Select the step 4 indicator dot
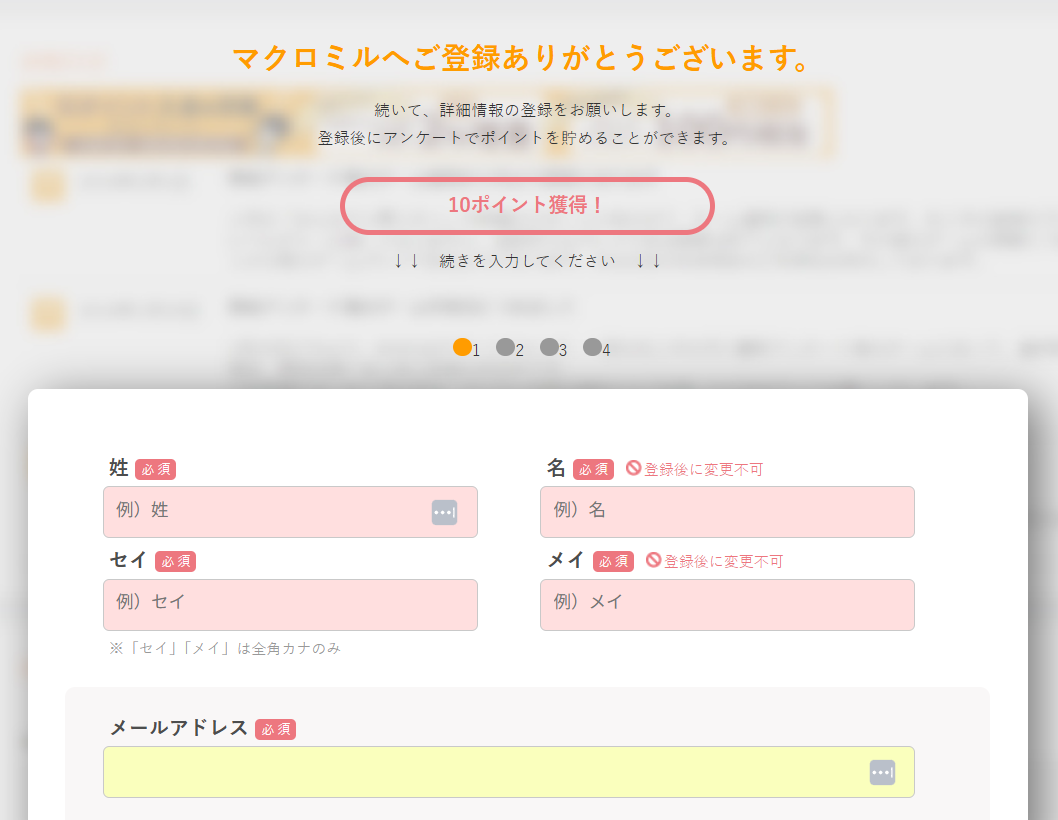This screenshot has width=1058, height=820. coord(592,347)
